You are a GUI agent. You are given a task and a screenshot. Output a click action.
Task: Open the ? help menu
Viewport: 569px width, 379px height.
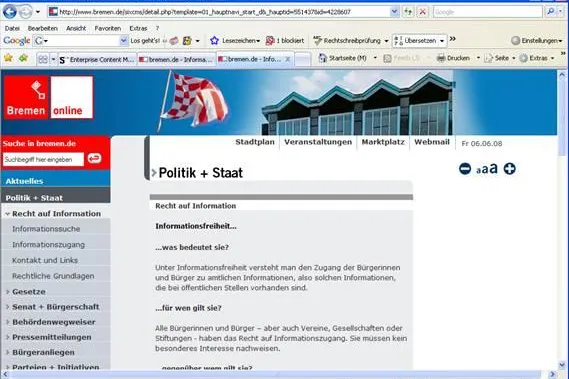[x=157, y=28]
